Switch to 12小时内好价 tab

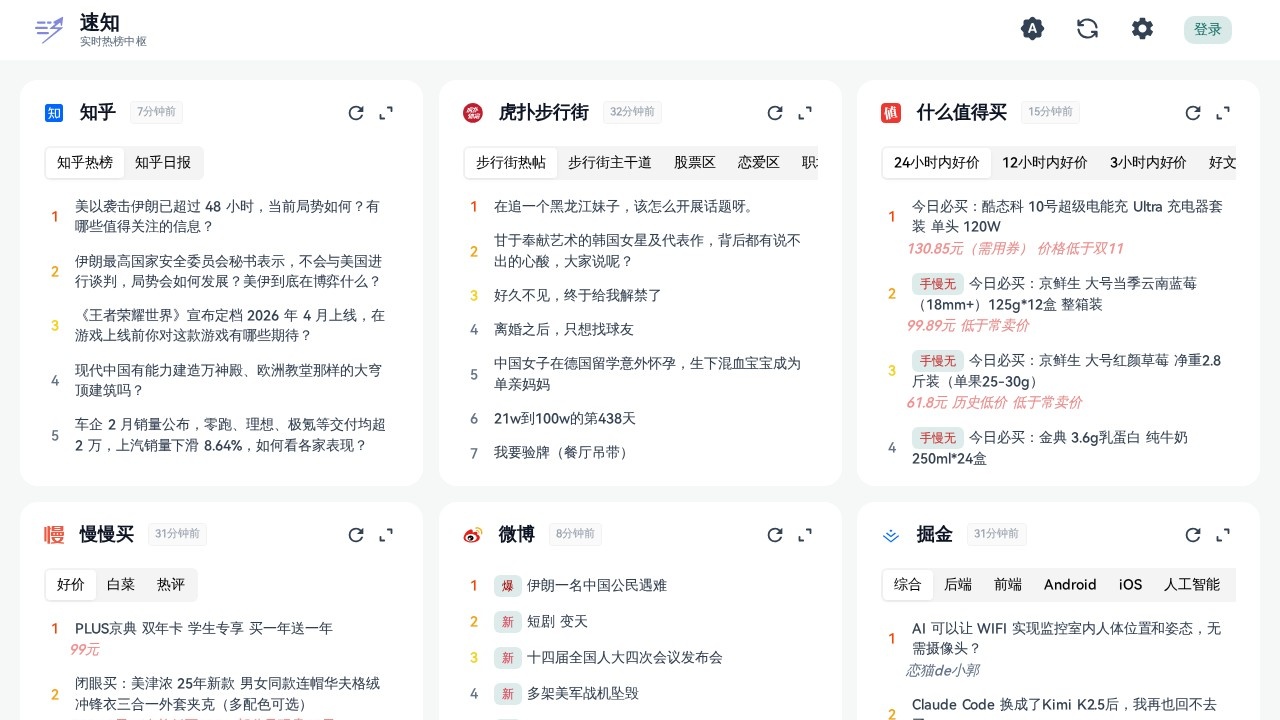click(x=1044, y=163)
